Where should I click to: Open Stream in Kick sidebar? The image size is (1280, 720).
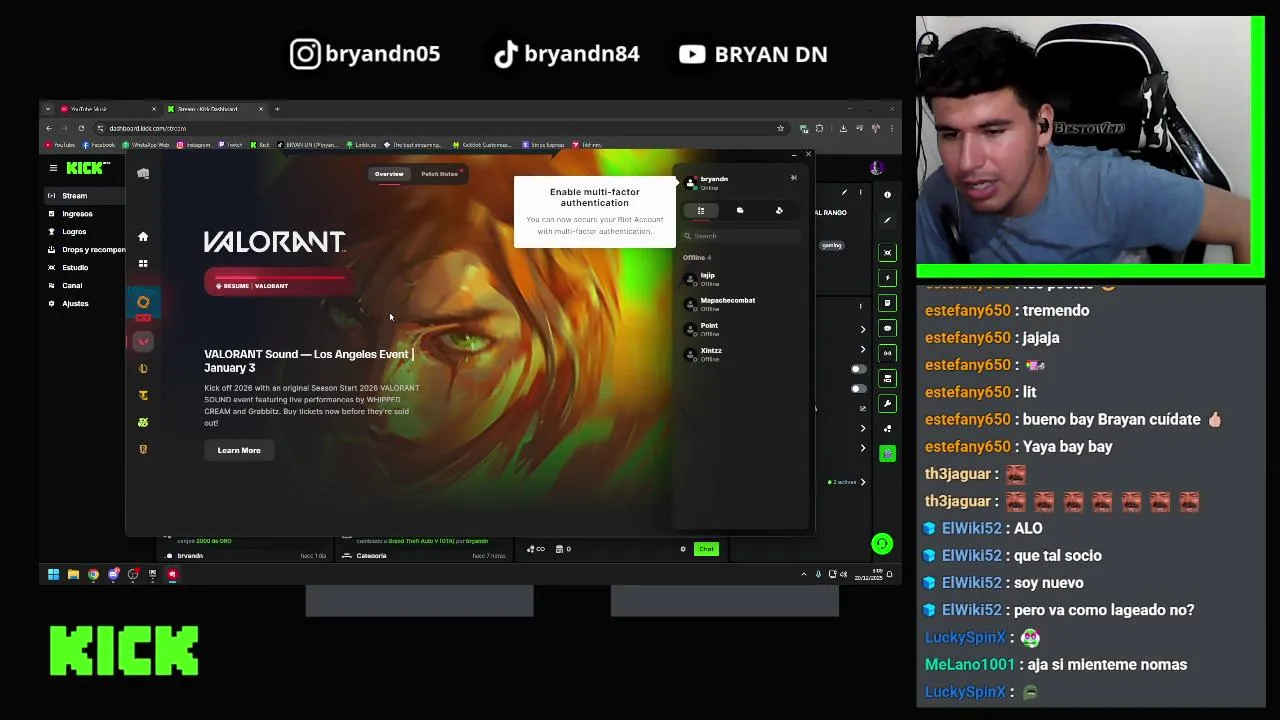pyautogui.click(x=84, y=196)
